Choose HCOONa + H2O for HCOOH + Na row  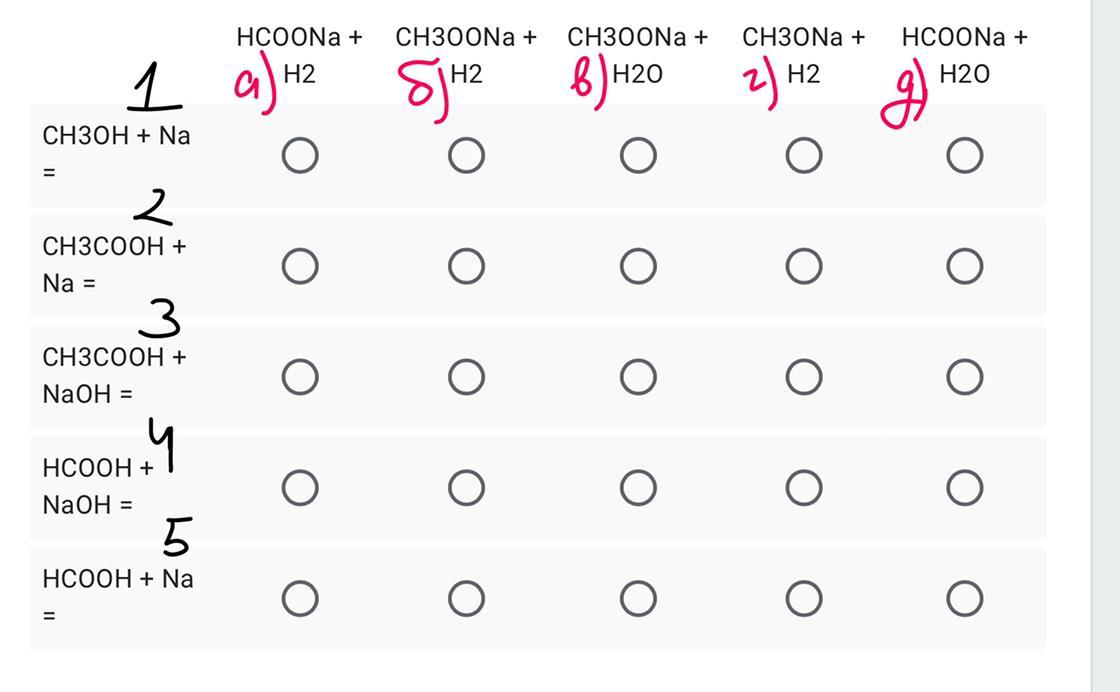click(965, 598)
